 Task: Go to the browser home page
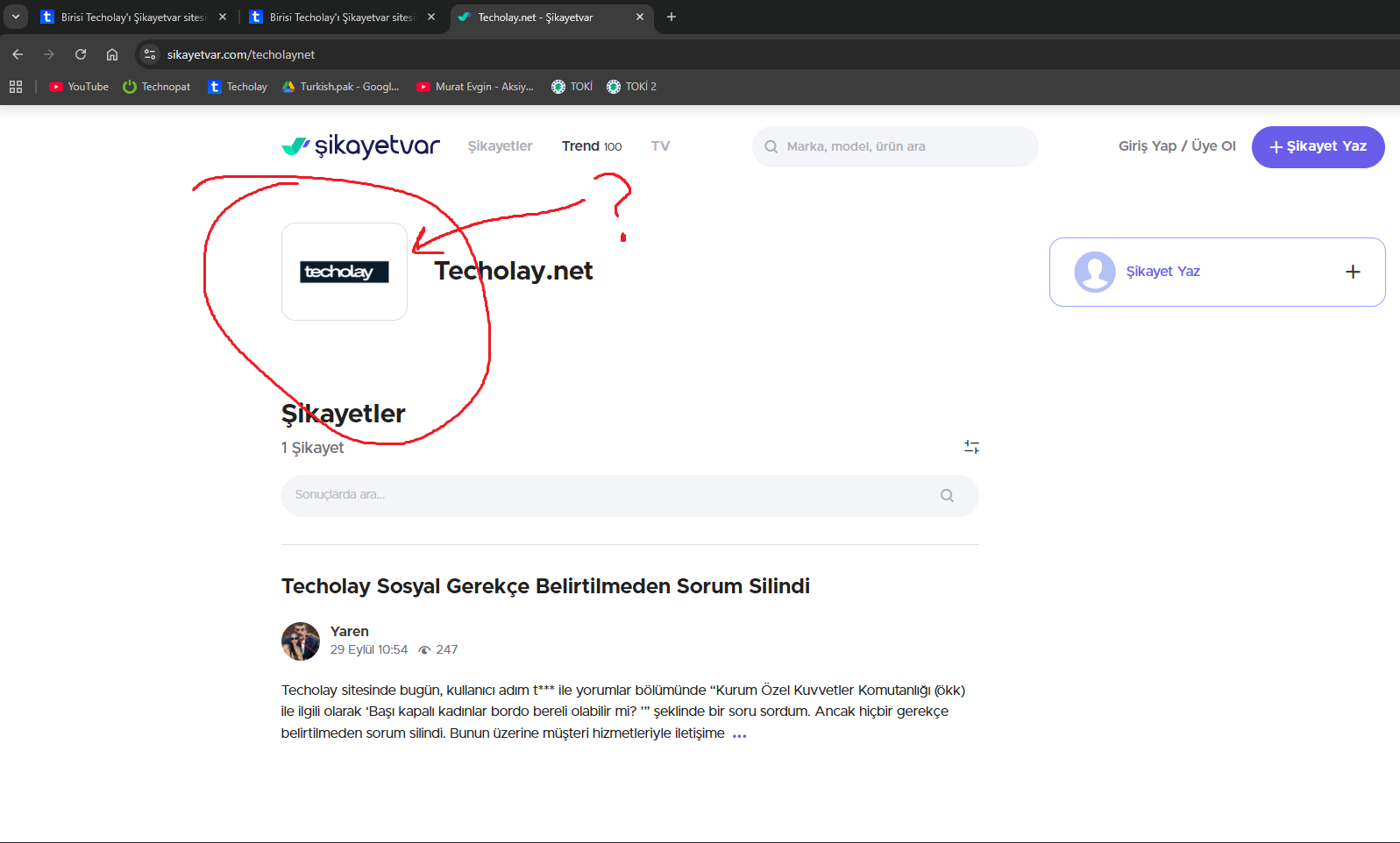point(112,54)
